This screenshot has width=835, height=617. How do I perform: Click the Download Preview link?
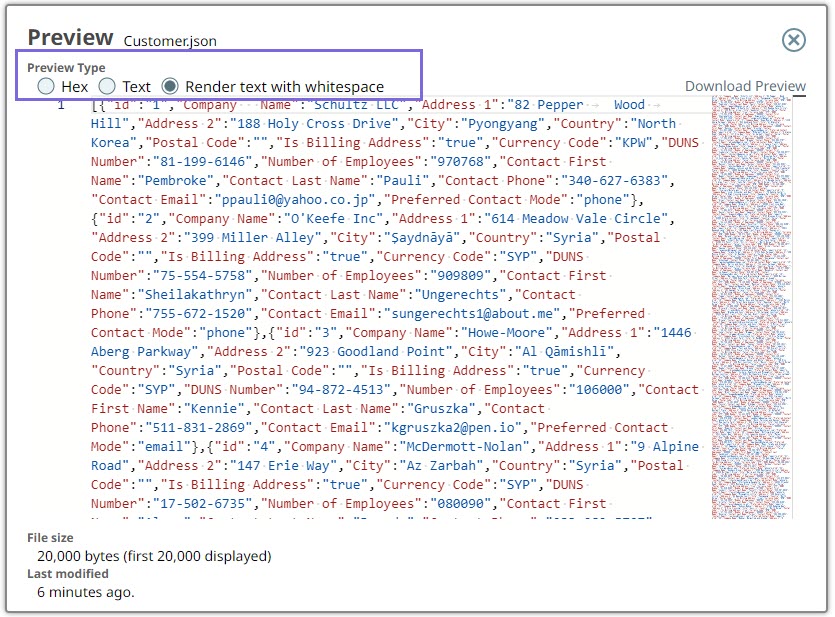(745, 86)
